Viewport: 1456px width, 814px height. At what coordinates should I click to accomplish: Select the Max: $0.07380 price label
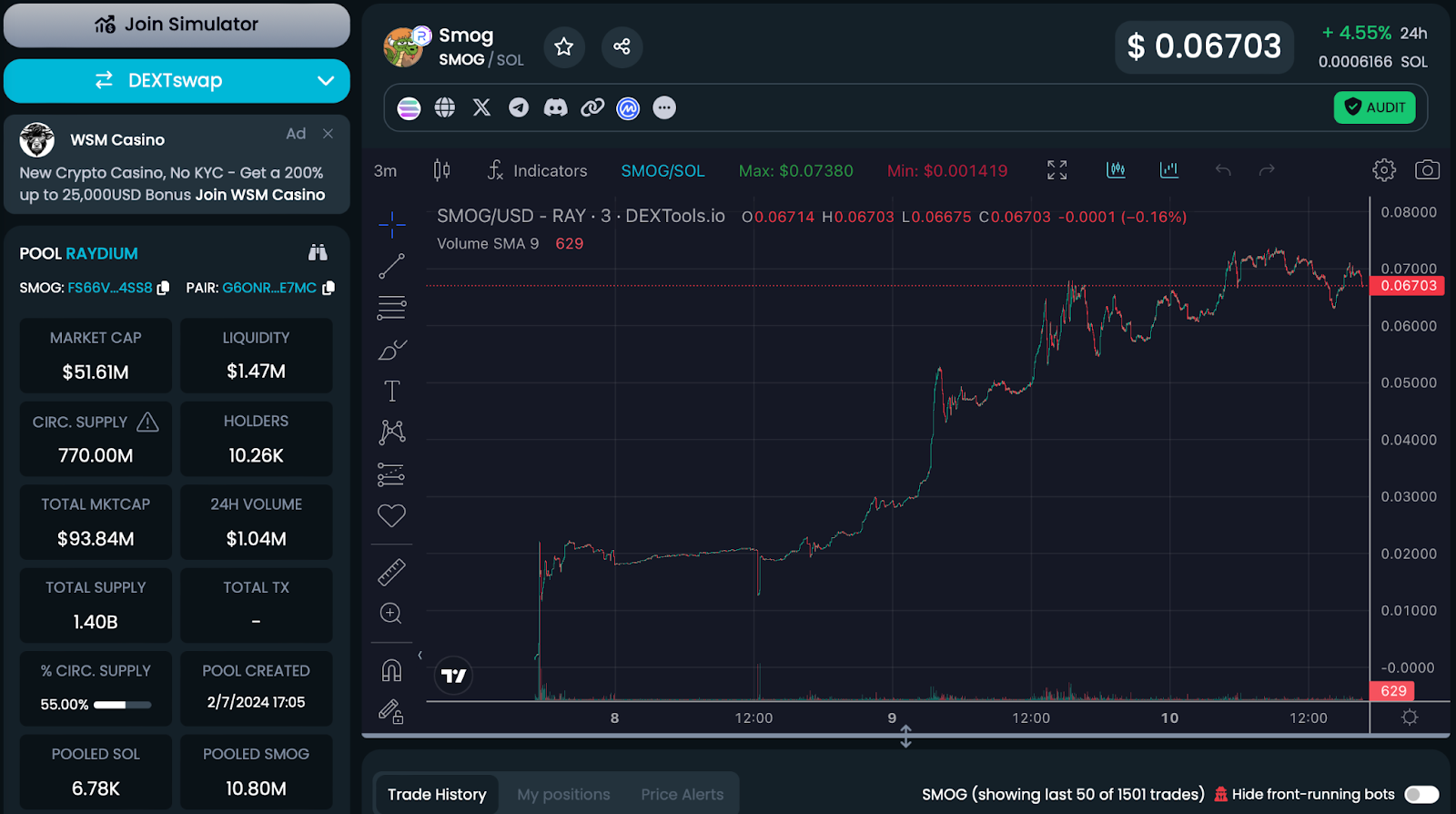[x=796, y=171]
